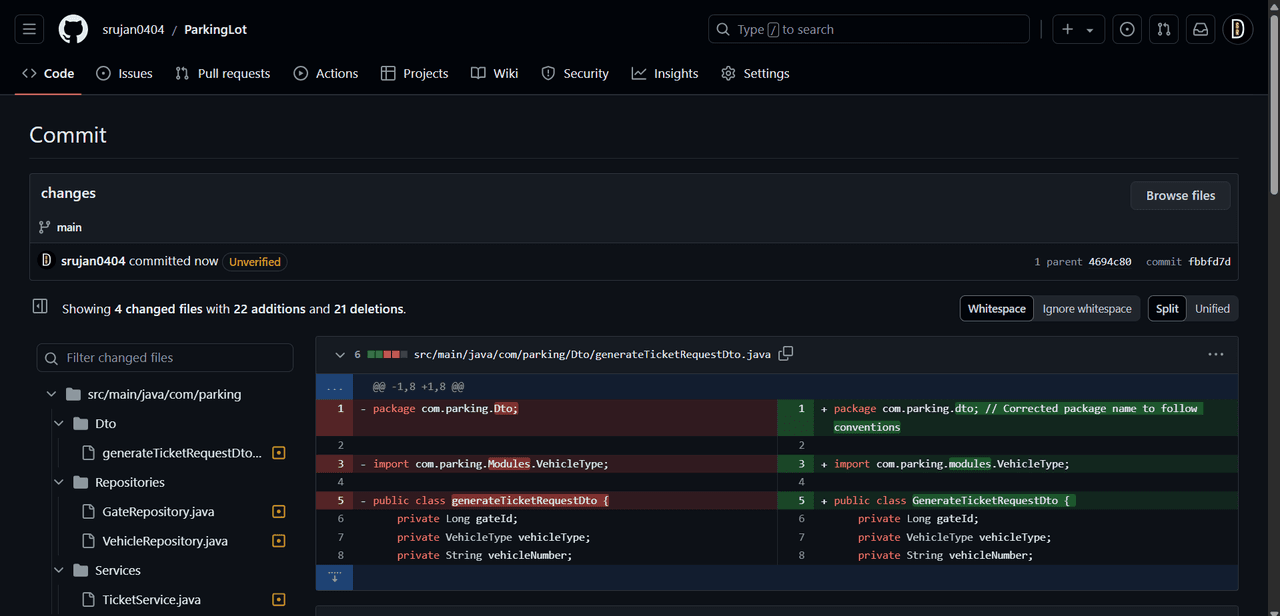Open the diff file options menu
Screen dimensions: 1280x616
point(1215,354)
